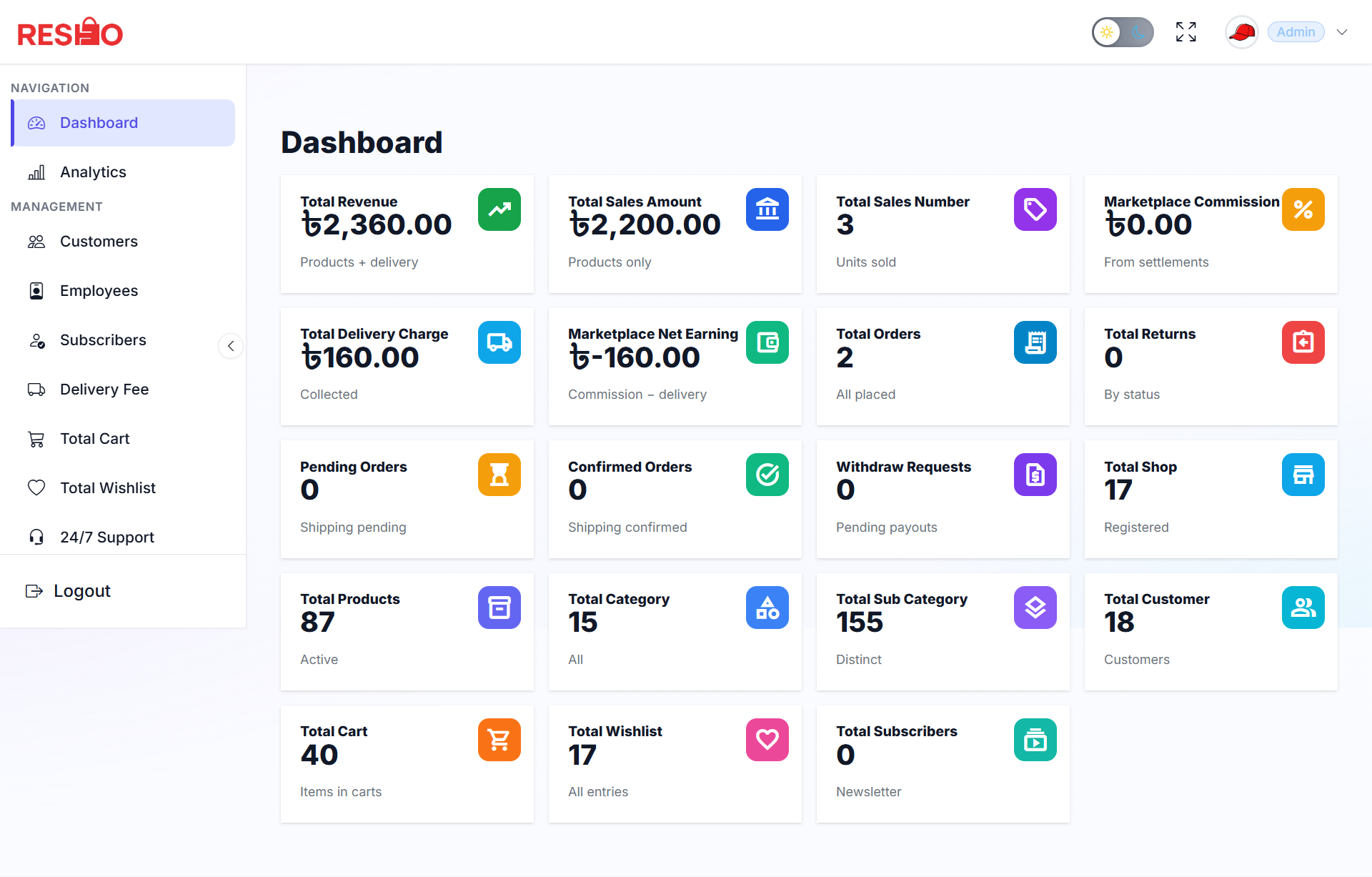Go to Customers in sidebar

tap(99, 242)
